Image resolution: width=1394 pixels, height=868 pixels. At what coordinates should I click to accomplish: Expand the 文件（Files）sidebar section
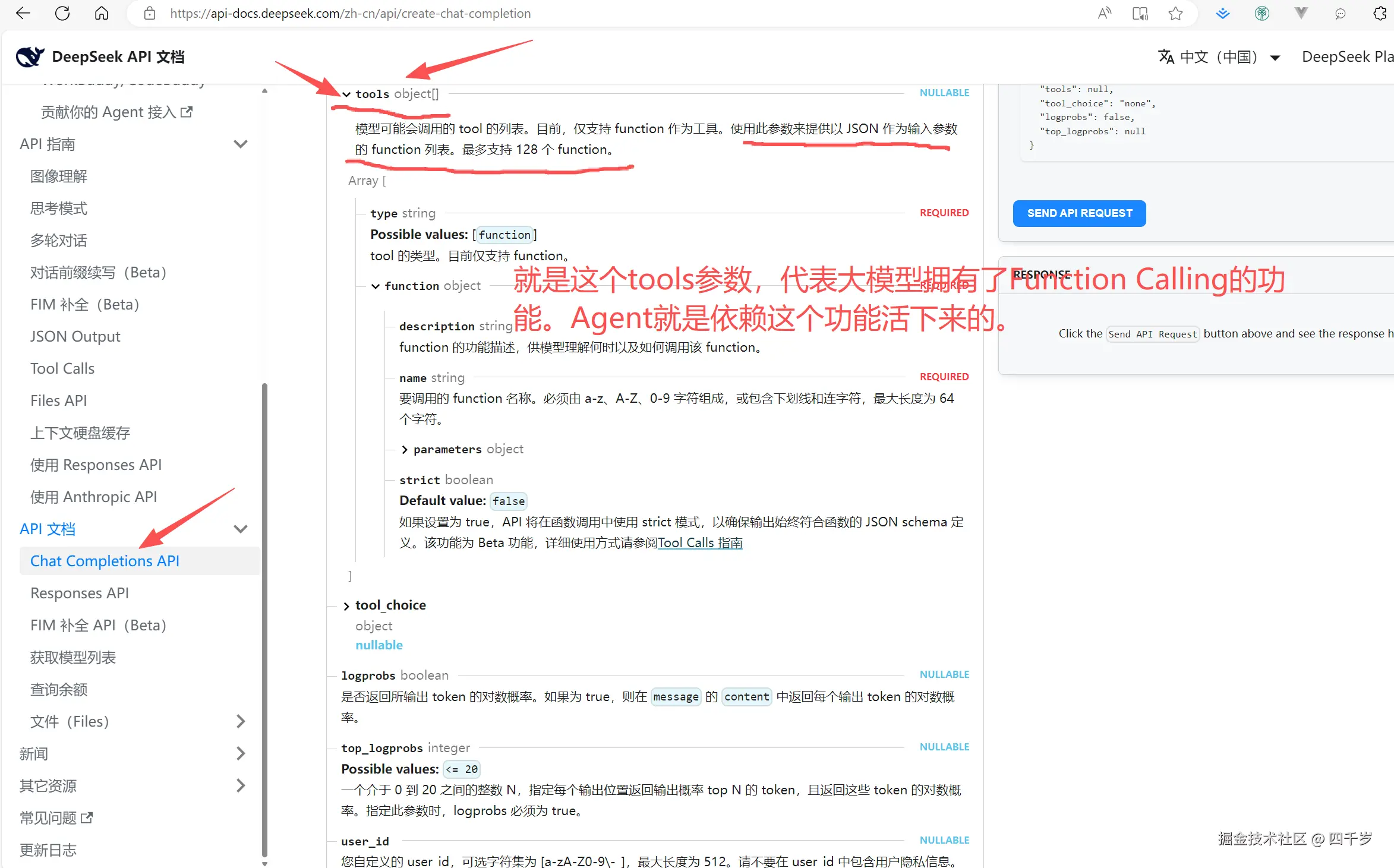click(x=241, y=721)
